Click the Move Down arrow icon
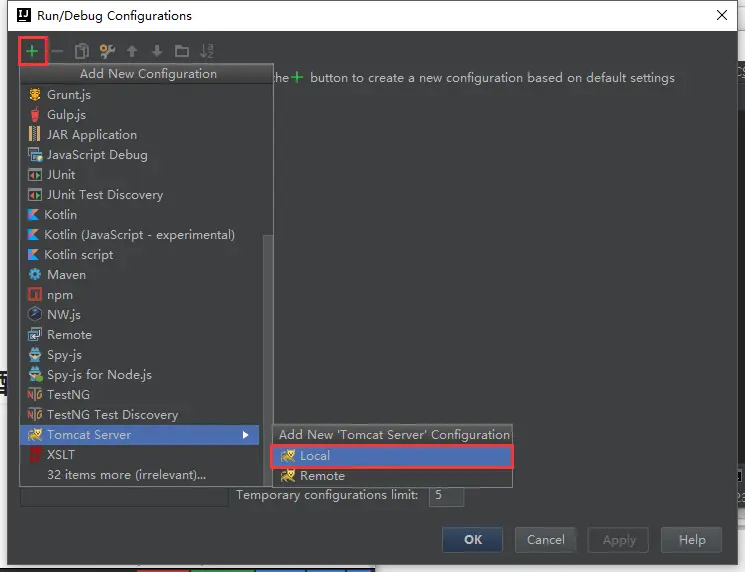745x572 pixels. pos(157,51)
